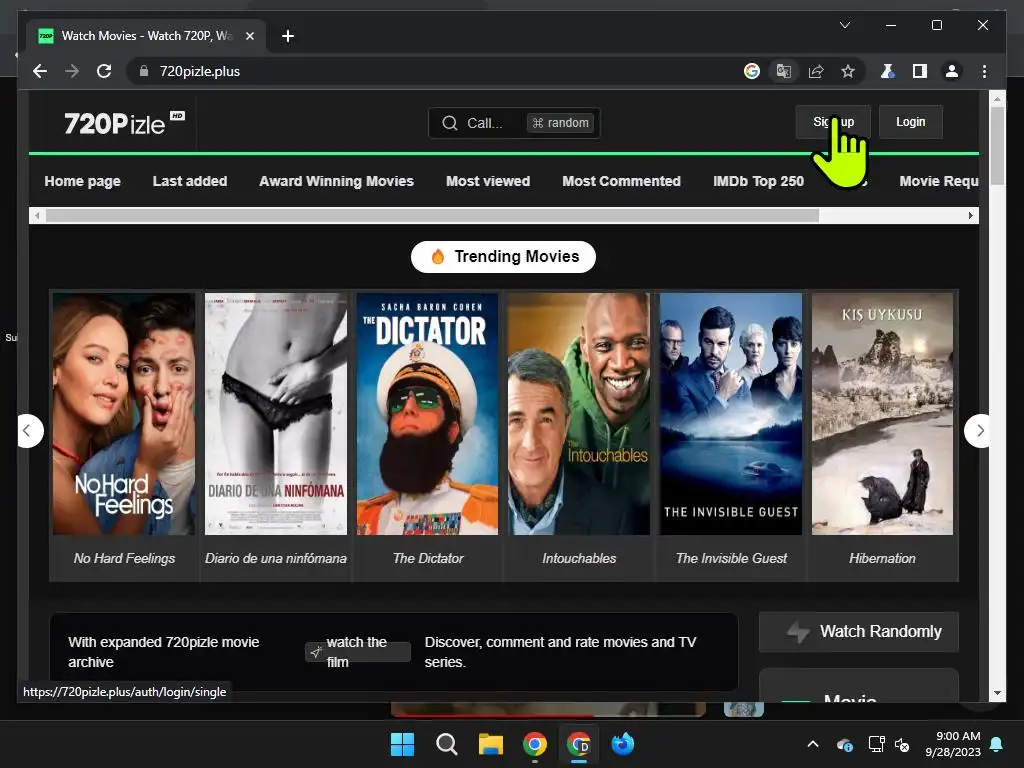Click the translate page icon
The image size is (1024, 768).
tap(784, 71)
